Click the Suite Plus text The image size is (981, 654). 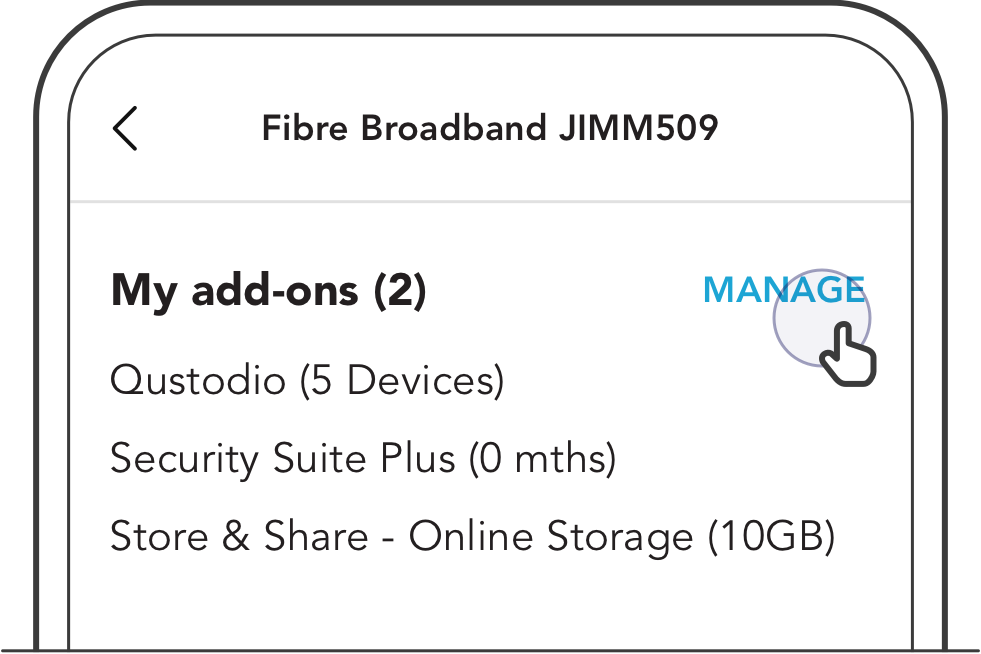click(x=365, y=458)
